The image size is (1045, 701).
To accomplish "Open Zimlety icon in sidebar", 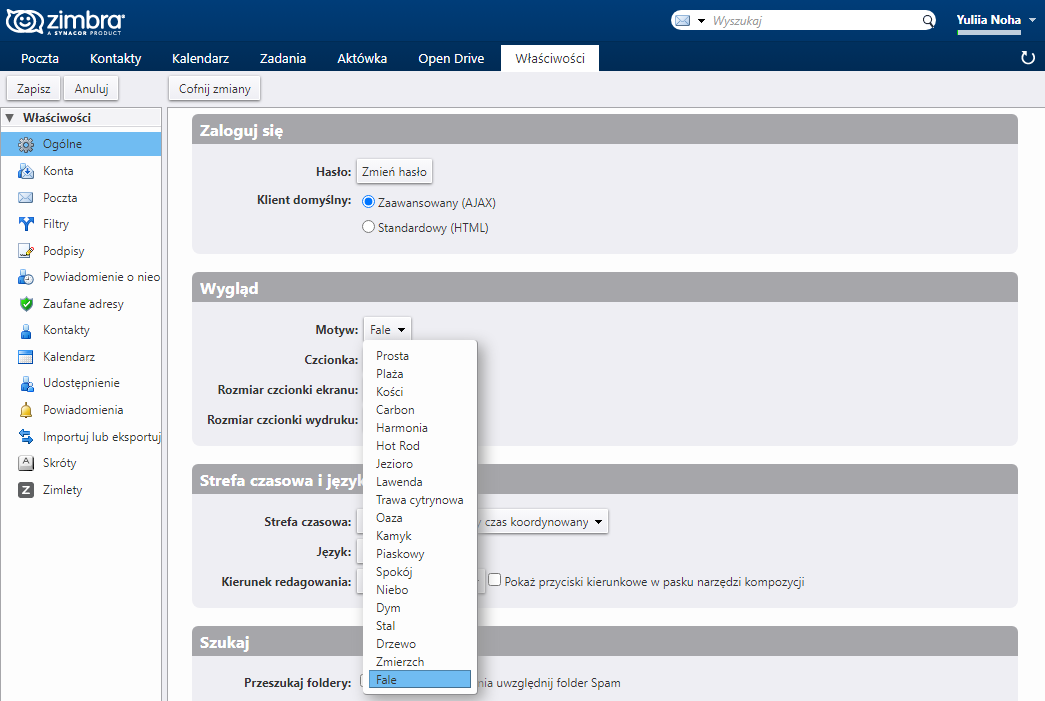I will (27, 490).
